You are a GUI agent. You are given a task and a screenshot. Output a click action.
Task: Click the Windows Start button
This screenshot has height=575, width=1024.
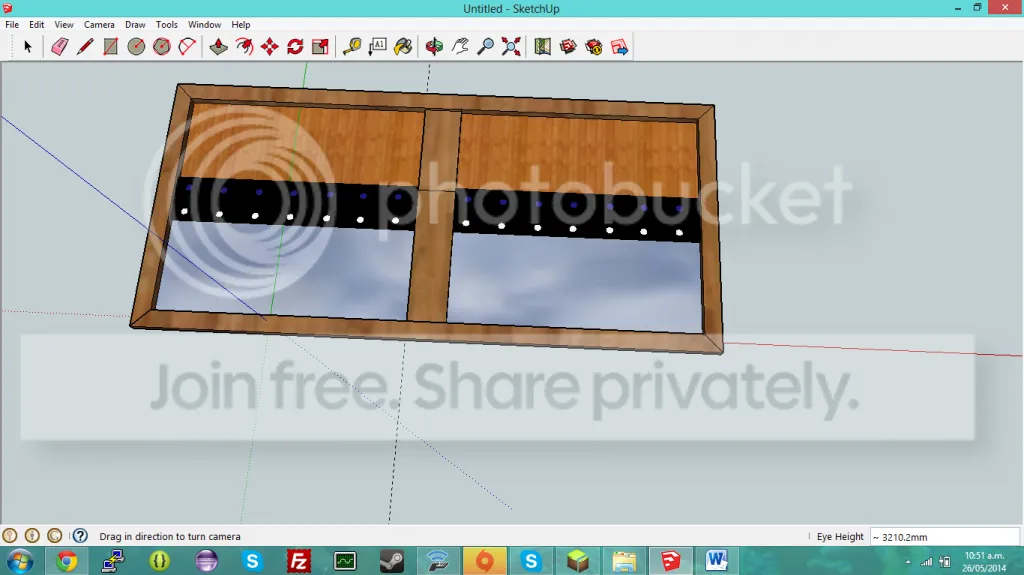click(x=20, y=561)
